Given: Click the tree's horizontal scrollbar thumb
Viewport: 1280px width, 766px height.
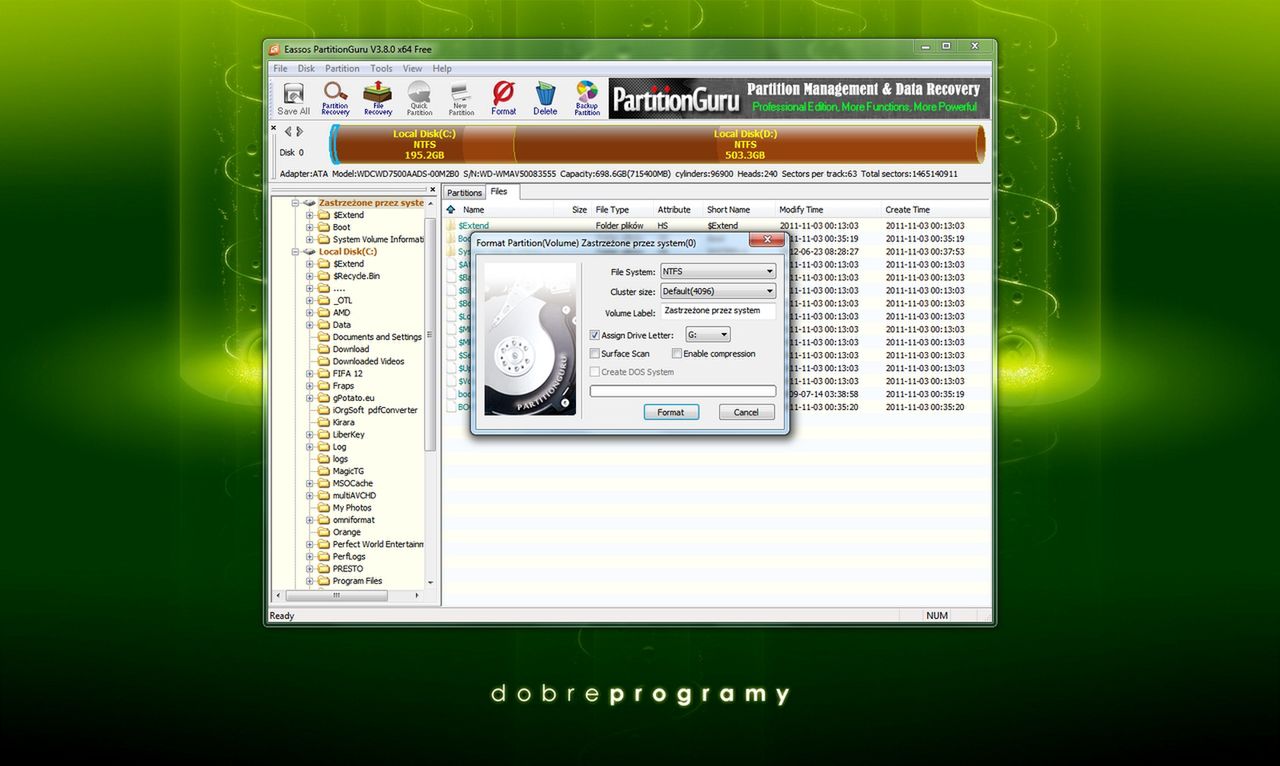Looking at the screenshot, I should pos(336,594).
